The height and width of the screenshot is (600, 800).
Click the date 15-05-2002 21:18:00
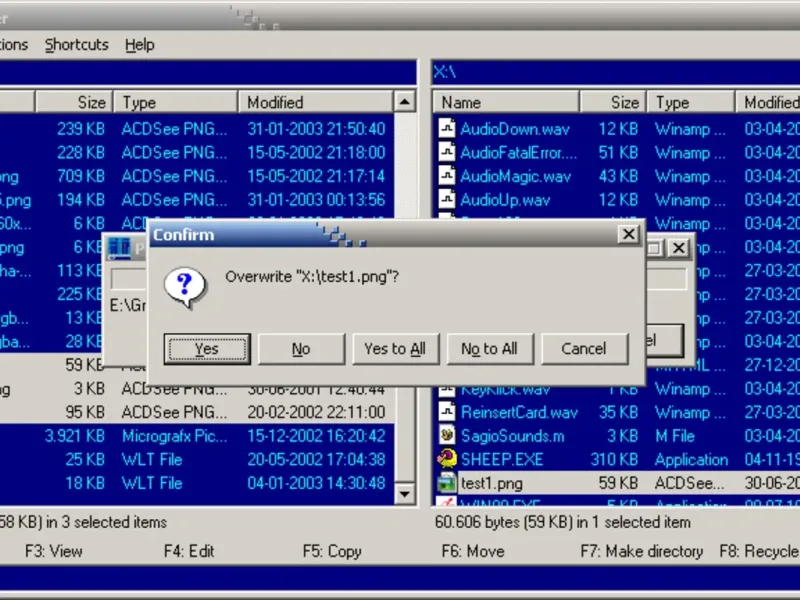pyautogui.click(x=316, y=153)
